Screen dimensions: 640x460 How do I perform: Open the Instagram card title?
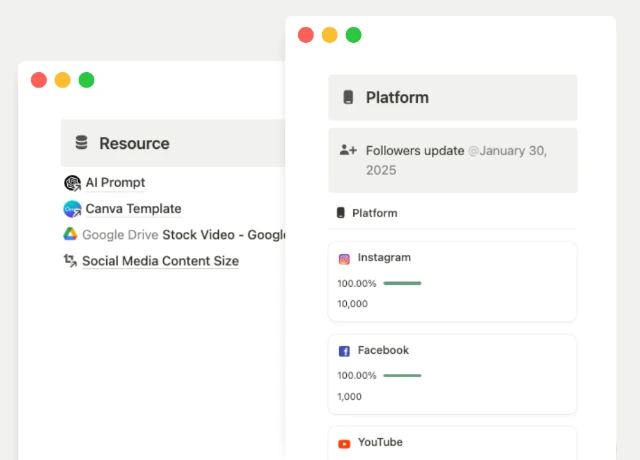384,257
